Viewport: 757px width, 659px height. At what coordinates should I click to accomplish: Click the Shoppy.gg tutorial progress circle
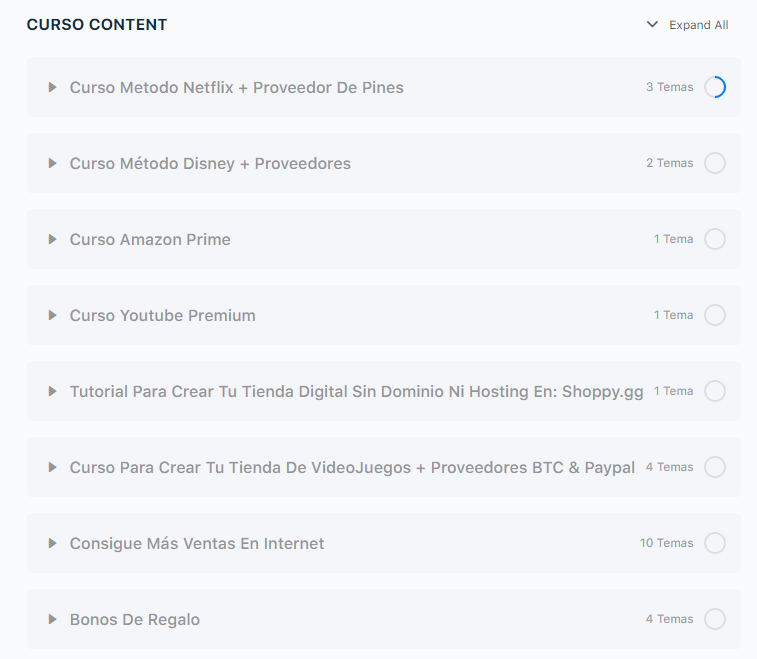715,391
